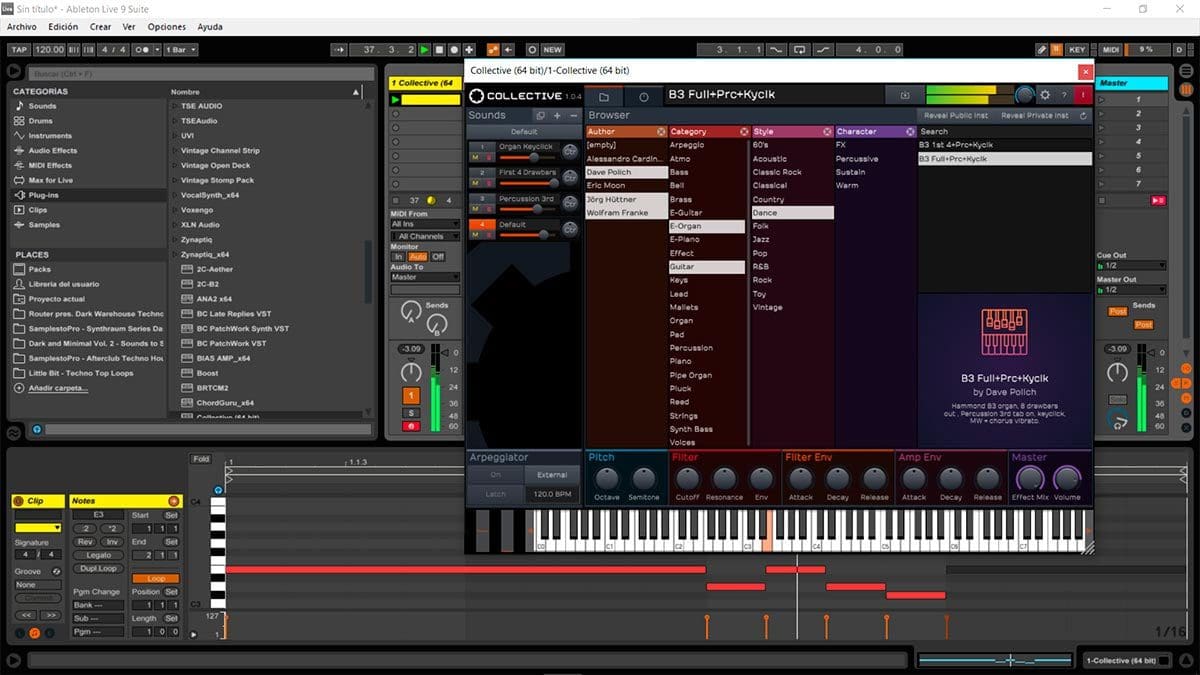1200x675 pixels.
Task: Expand the Zynaptiq plug-in folder
Action: coord(175,240)
